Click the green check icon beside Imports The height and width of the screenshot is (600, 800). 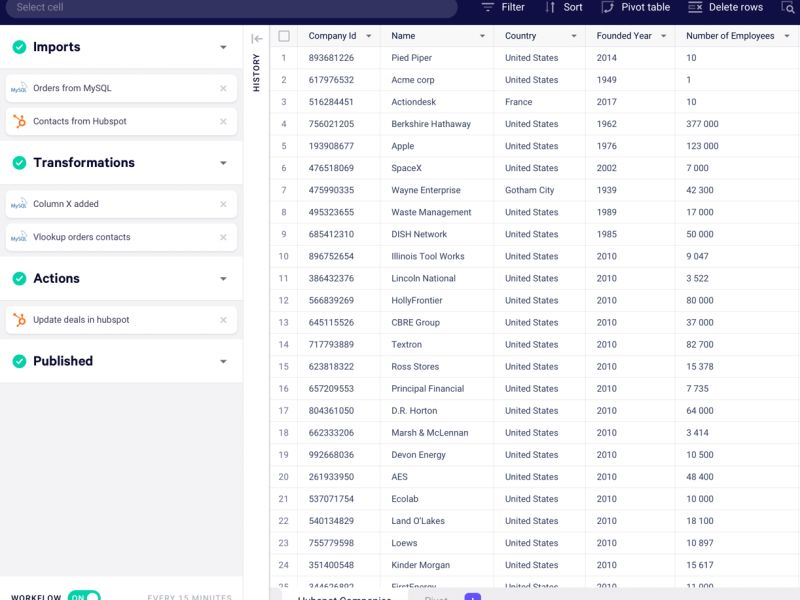coord(19,47)
